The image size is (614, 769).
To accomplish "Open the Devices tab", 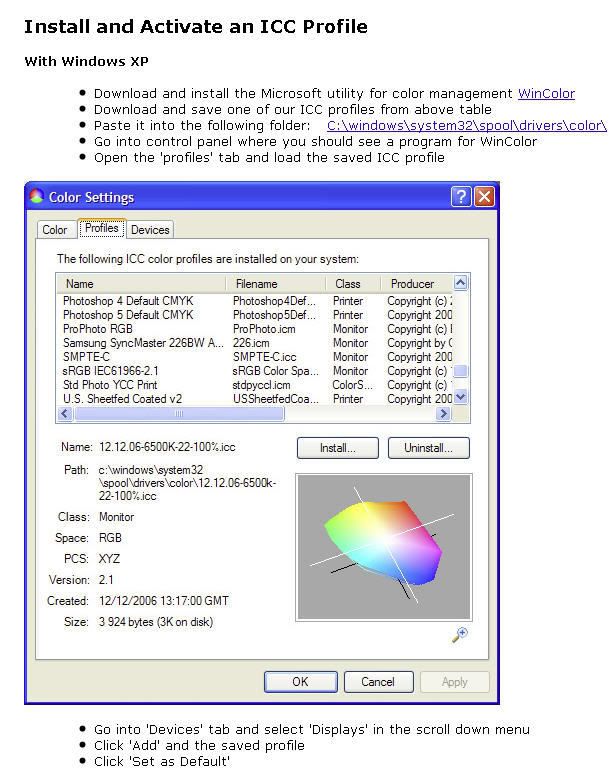I will (150, 230).
